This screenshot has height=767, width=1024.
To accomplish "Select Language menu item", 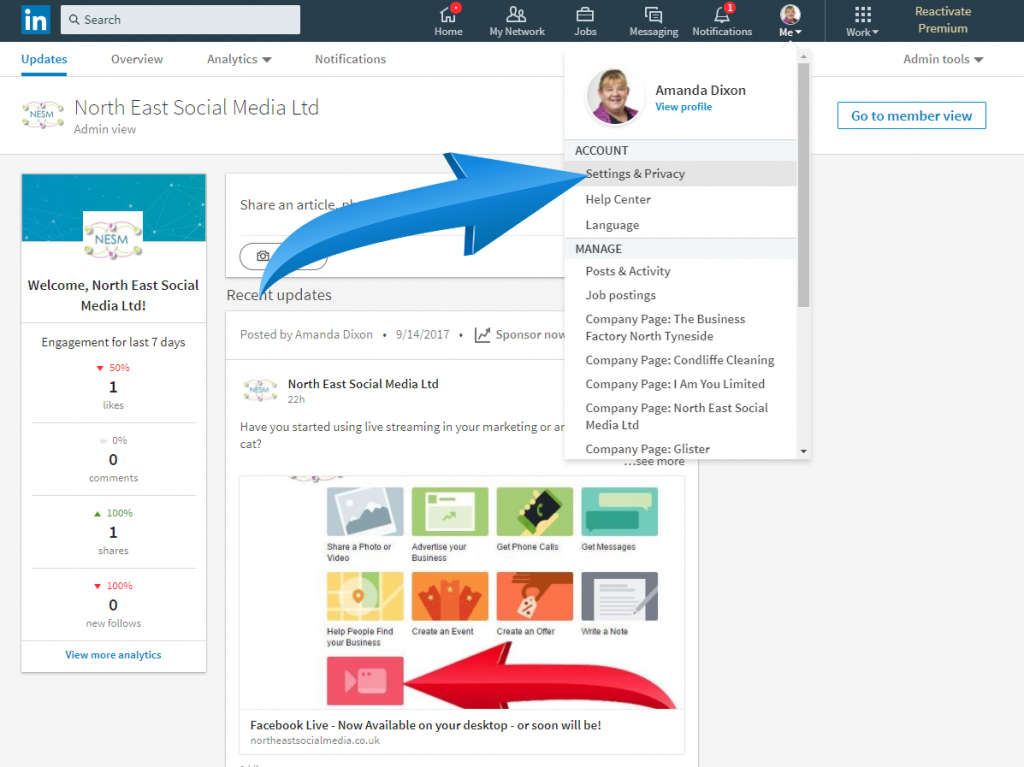I will click(x=680, y=225).
